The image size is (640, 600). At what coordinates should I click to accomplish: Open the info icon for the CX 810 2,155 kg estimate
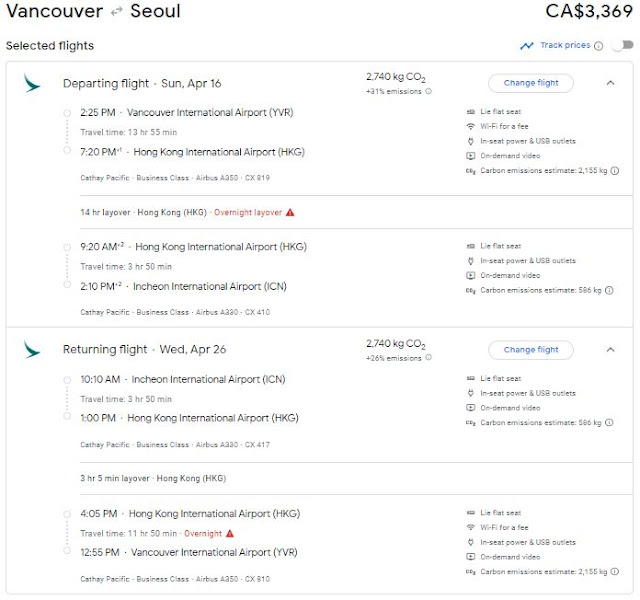coord(615,572)
